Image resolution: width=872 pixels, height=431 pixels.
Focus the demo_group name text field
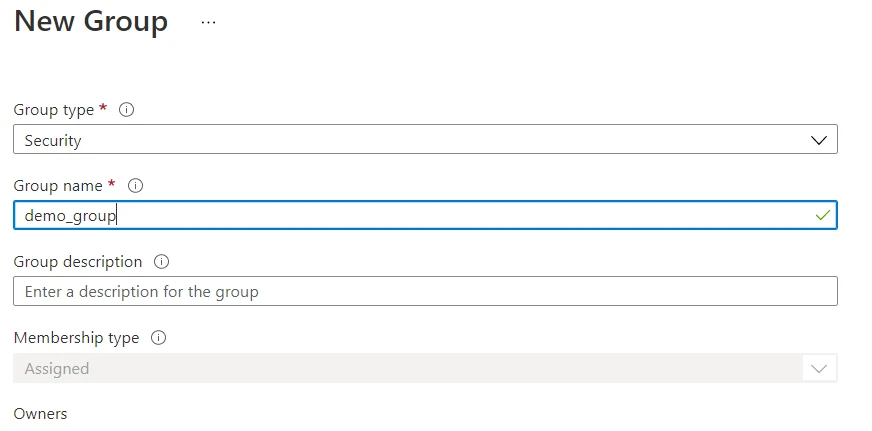pos(400,216)
